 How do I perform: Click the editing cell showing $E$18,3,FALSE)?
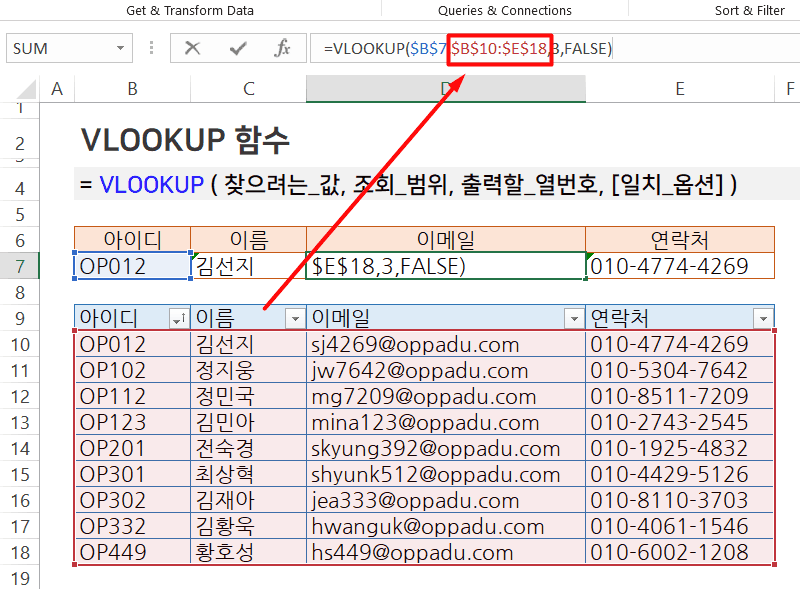tap(446, 266)
